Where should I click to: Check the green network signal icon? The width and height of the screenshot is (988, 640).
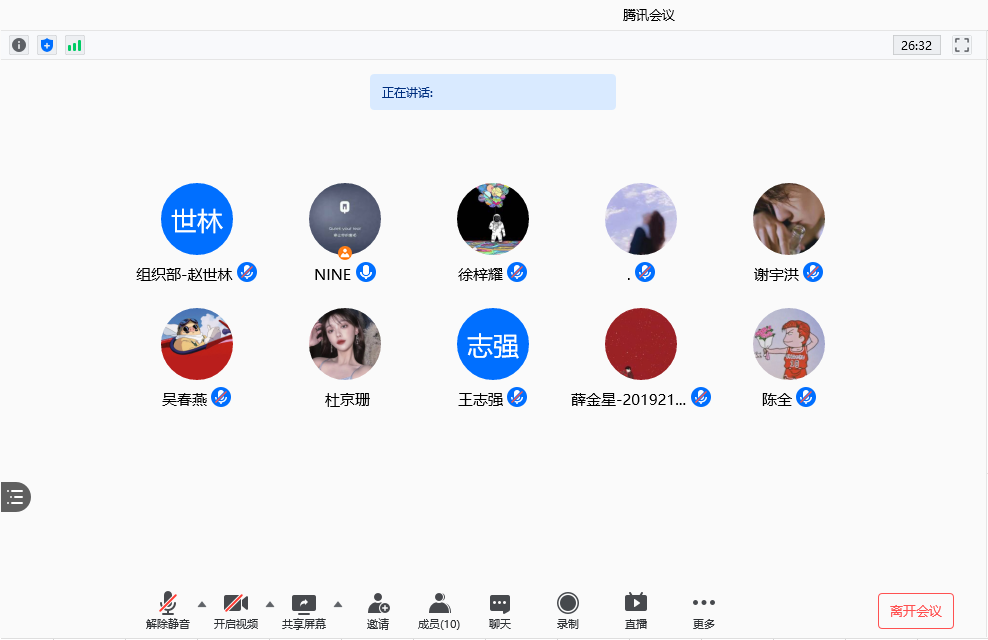coord(74,45)
